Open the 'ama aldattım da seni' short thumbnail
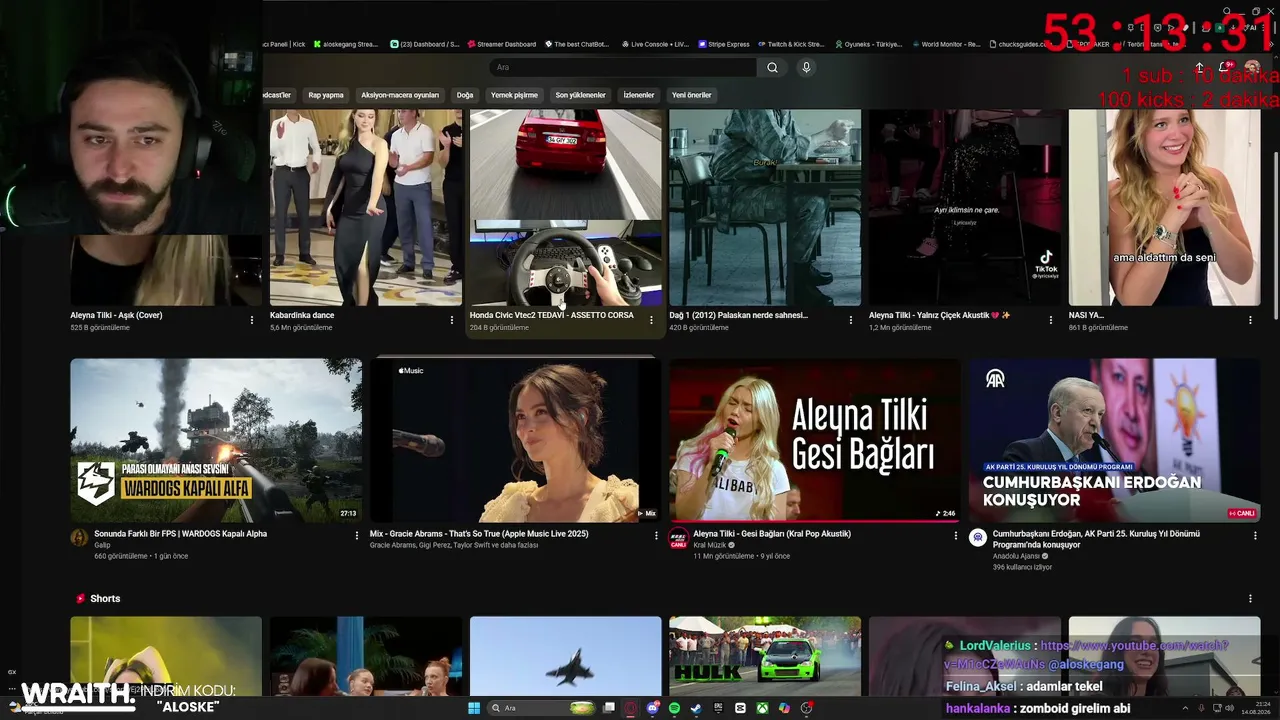The width and height of the screenshot is (1280, 720). (1164, 207)
